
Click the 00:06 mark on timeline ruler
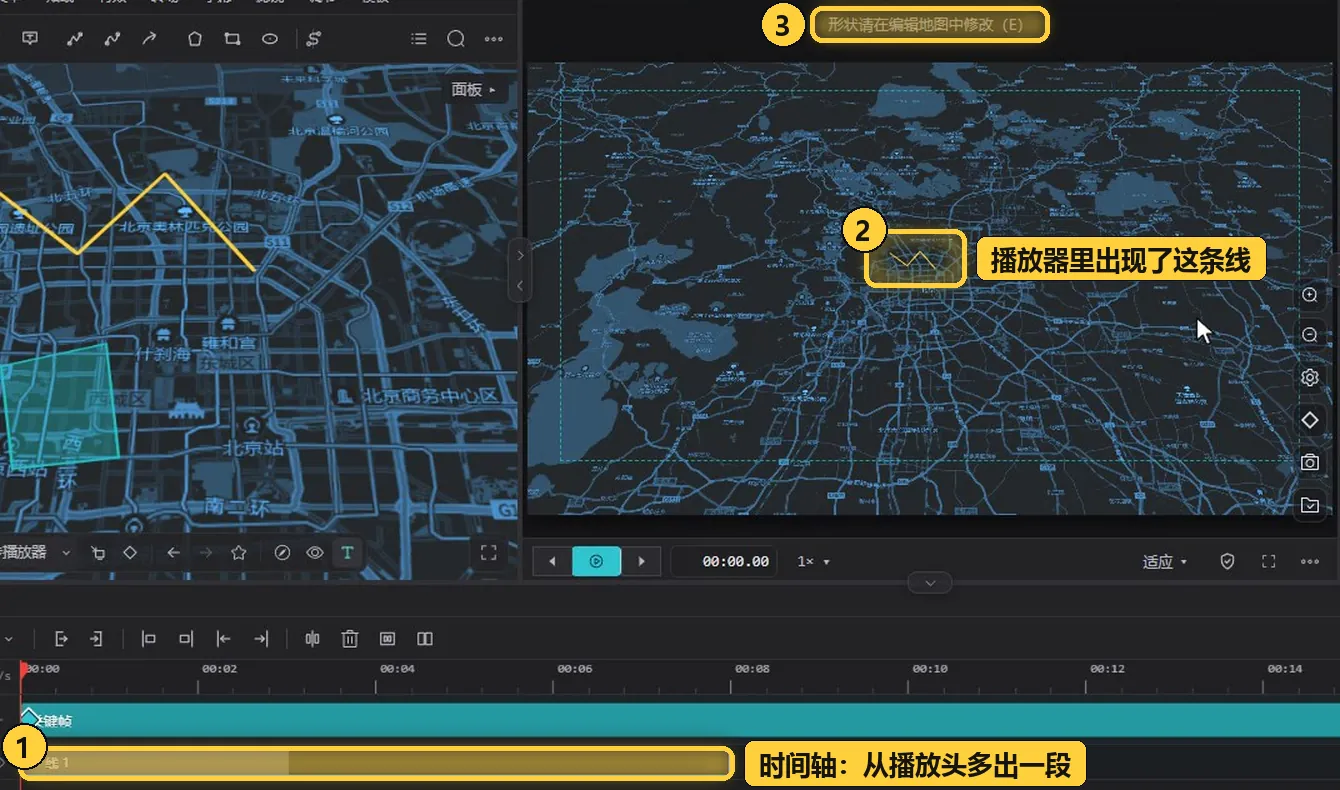(x=575, y=669)
